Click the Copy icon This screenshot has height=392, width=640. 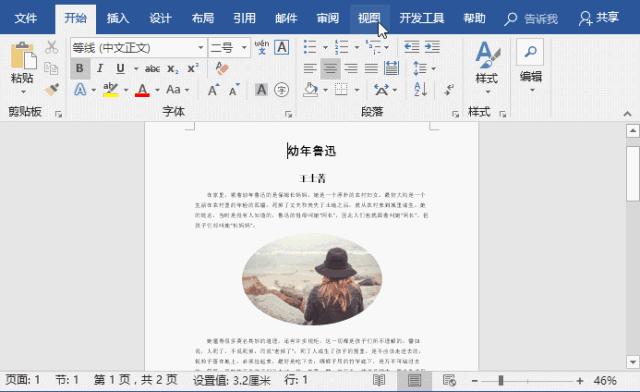point(51,68)
